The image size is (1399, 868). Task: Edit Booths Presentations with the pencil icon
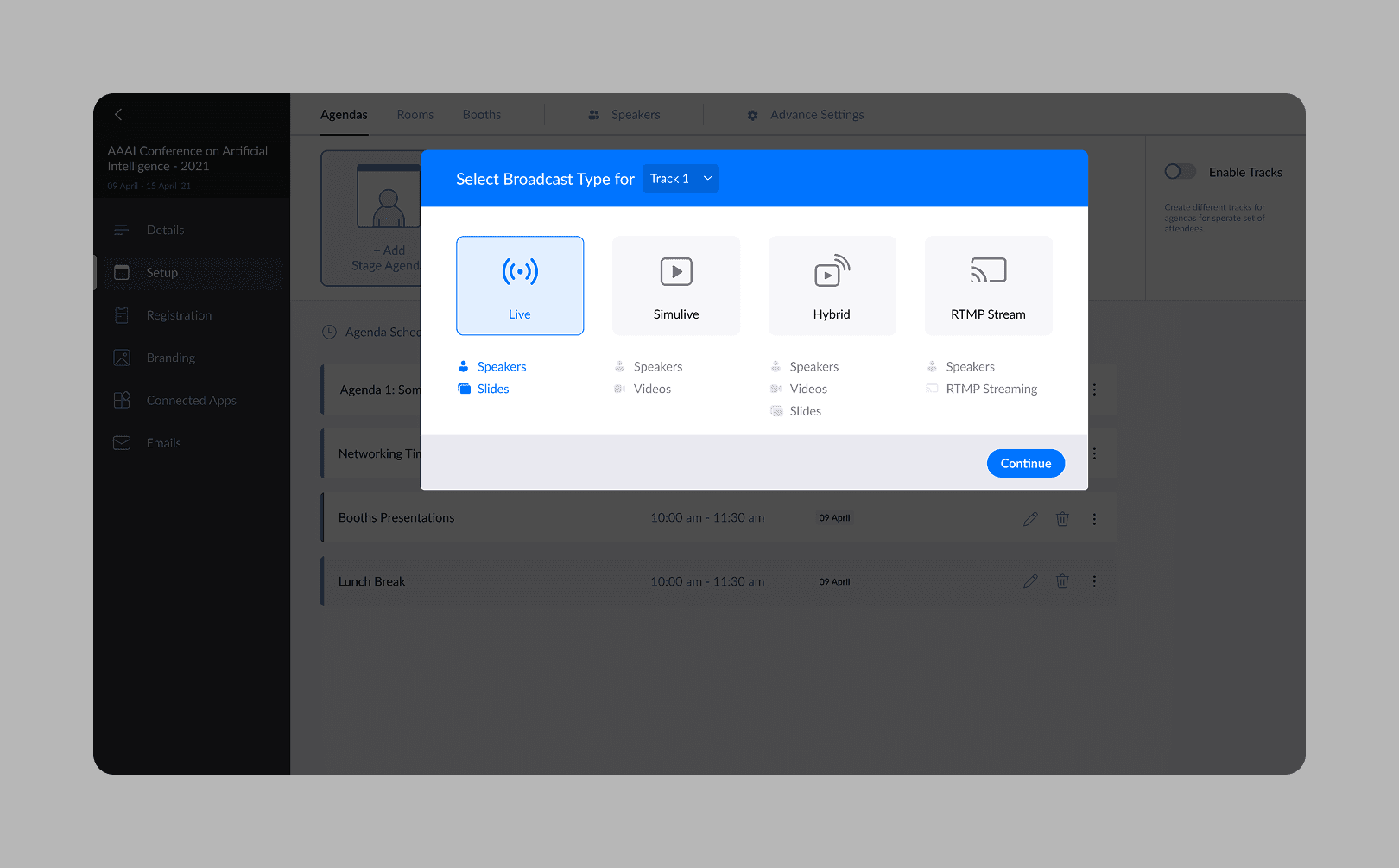click(1029, 518)
